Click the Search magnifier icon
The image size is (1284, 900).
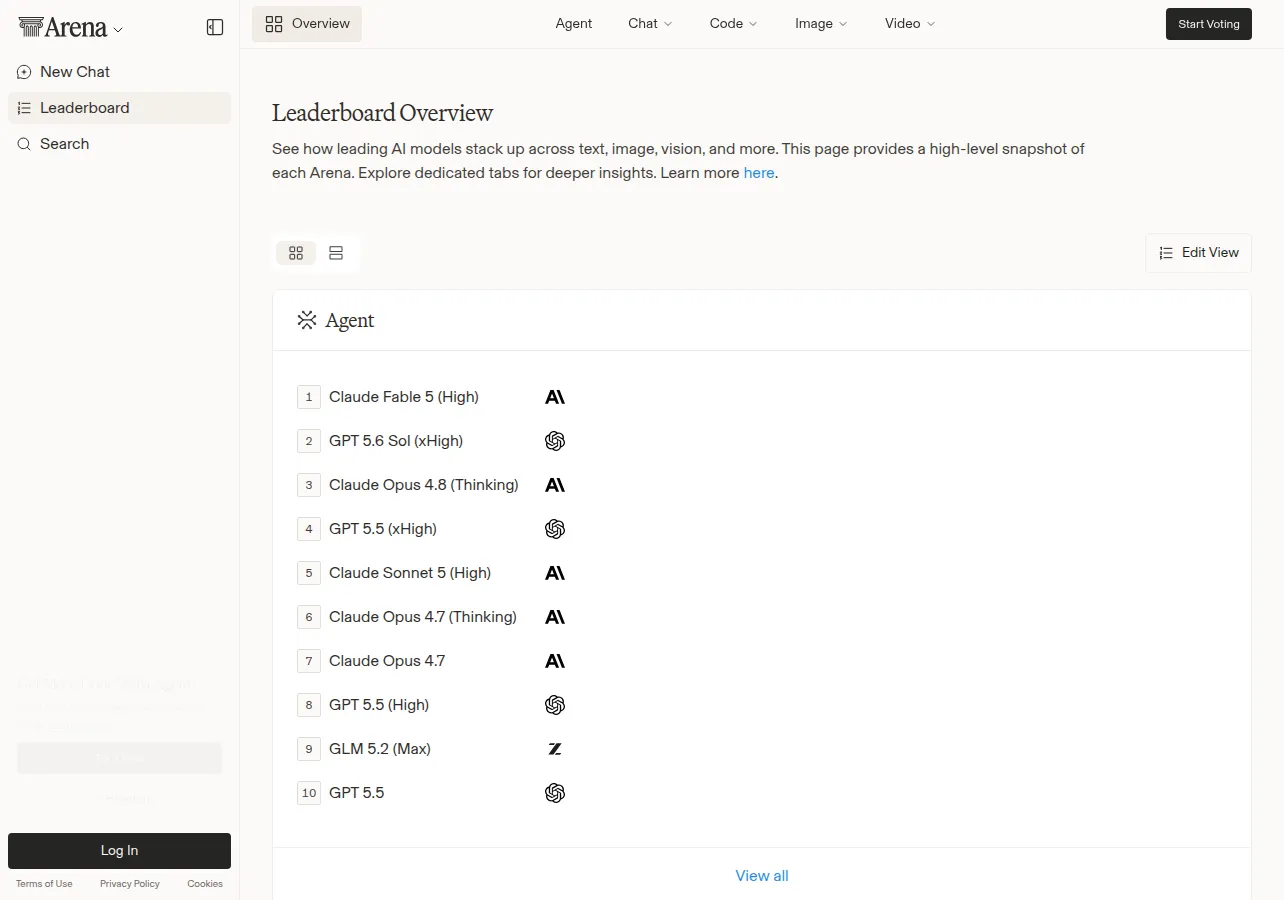tap(24, 144)
